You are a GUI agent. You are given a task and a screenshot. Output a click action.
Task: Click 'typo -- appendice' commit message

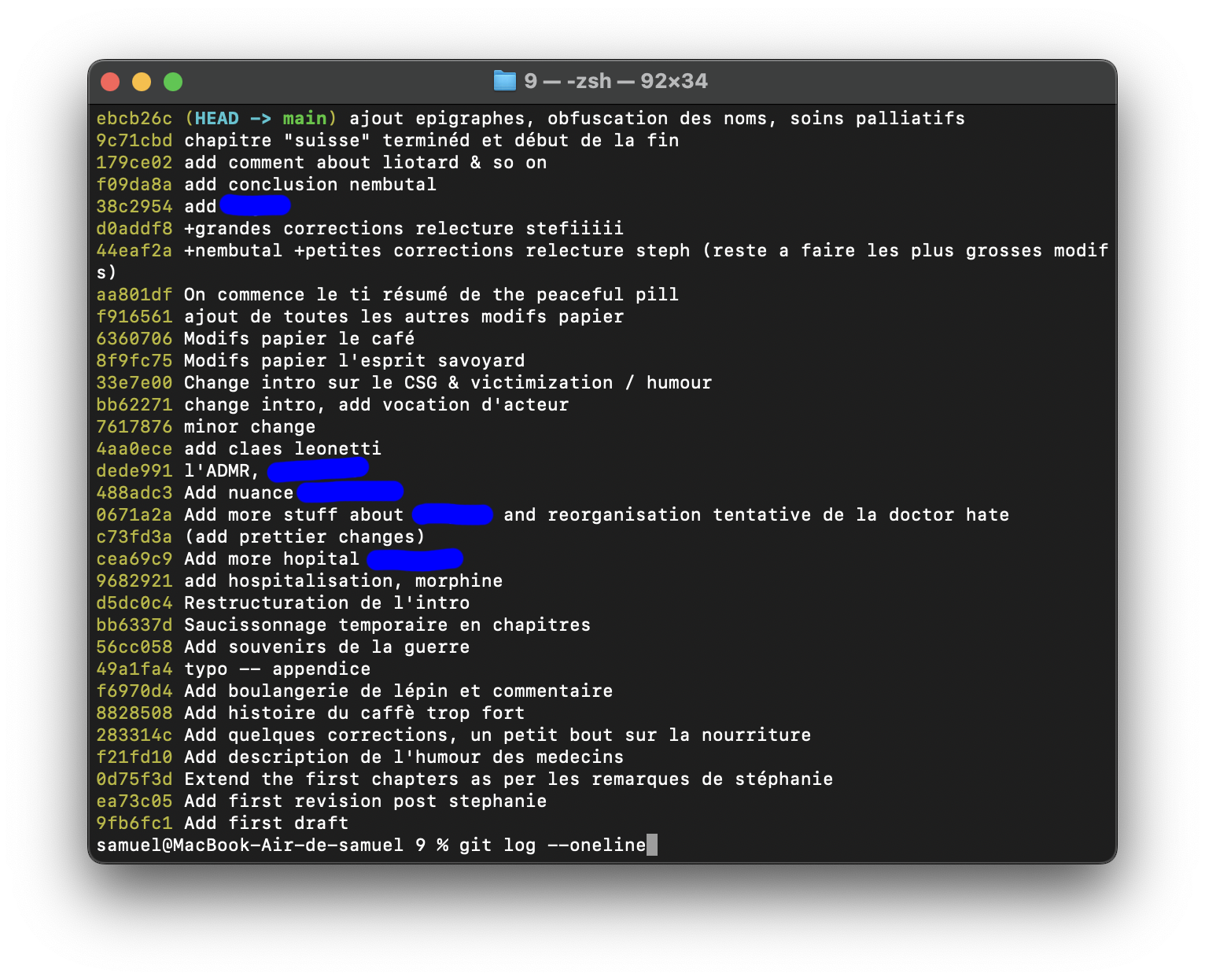pyautogui.click(x=277, y=669)
